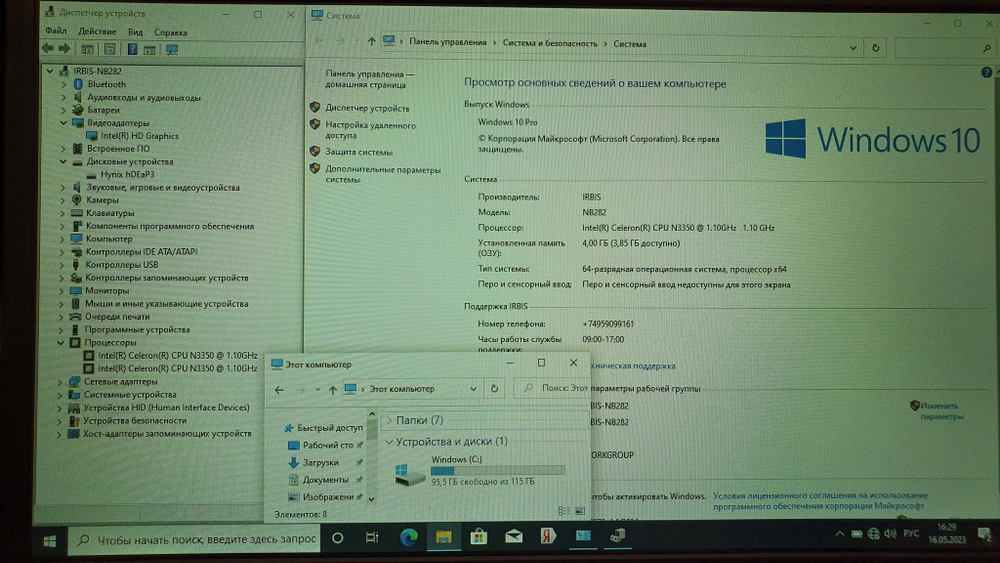The width and height of the screenshot is (1000, 563).
Task: Click the volume icon in system tray
Action: tap(890, 534)
